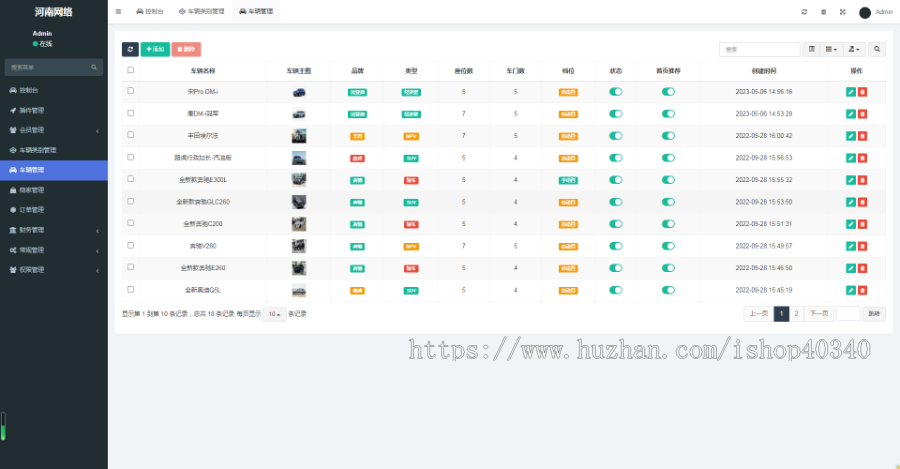Focus the sidebar menu search box
This screenshot has height=469, width=900.
pos(54,67)
